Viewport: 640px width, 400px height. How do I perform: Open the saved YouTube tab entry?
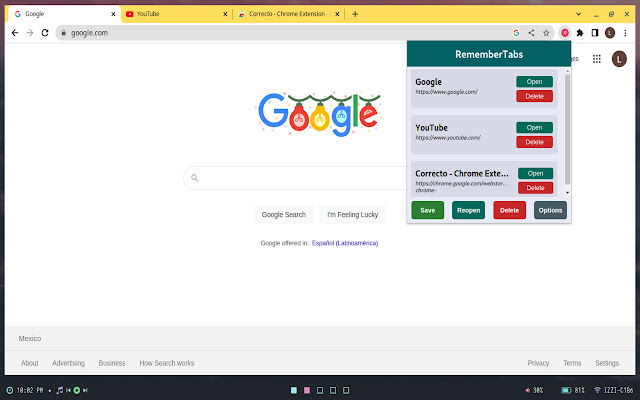[x=534, y=127]
